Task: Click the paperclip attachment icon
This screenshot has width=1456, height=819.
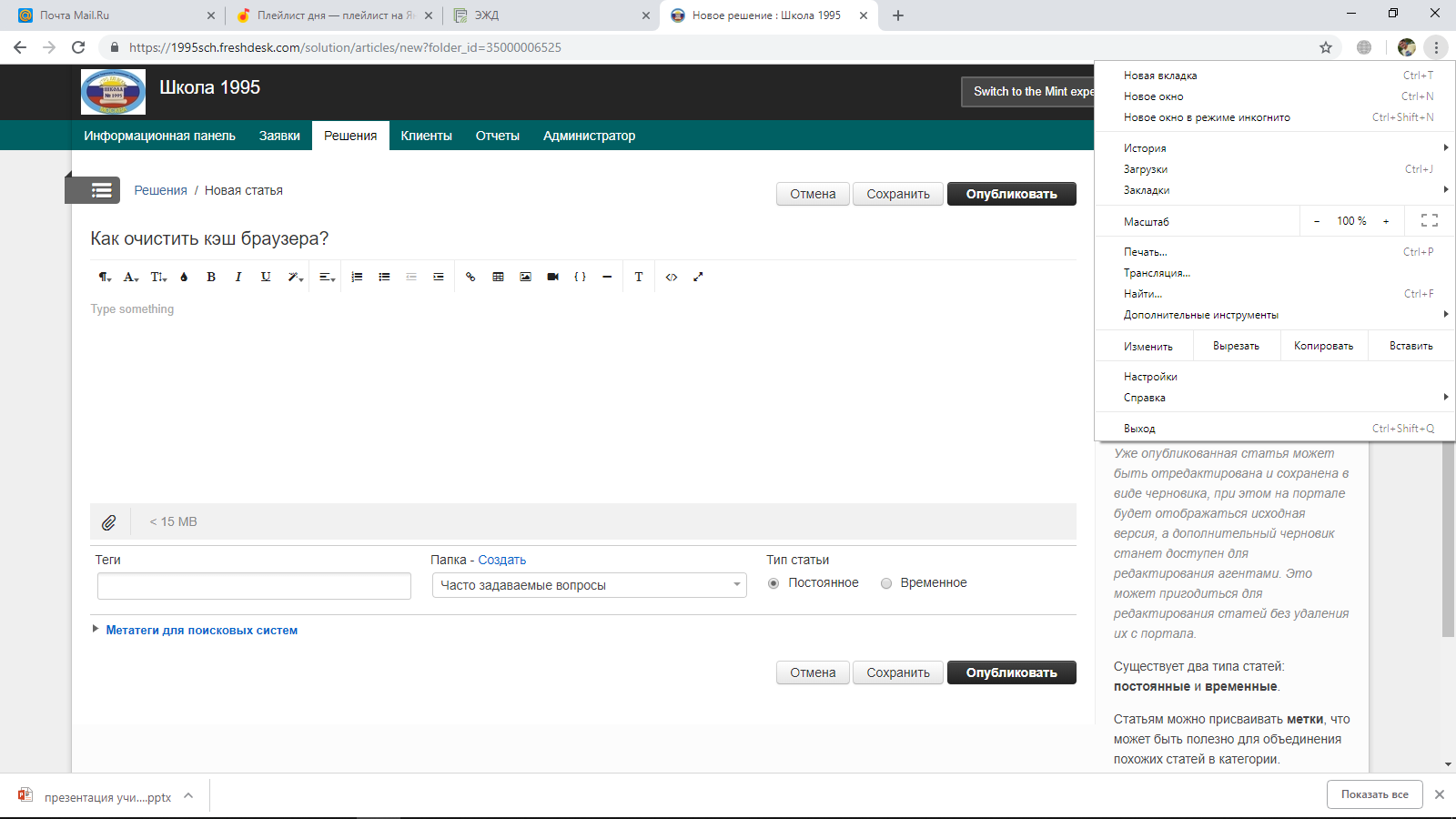Action: (108, 522)
